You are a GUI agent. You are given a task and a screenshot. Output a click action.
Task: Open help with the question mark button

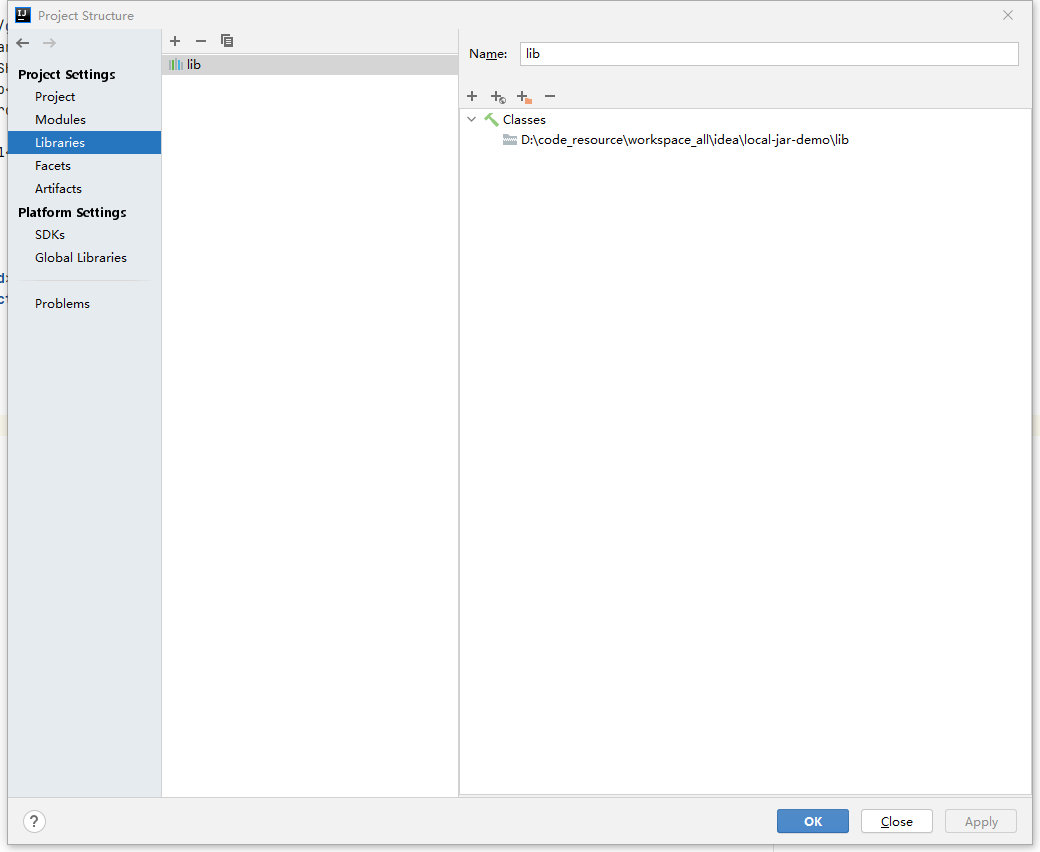coord(35,821)
